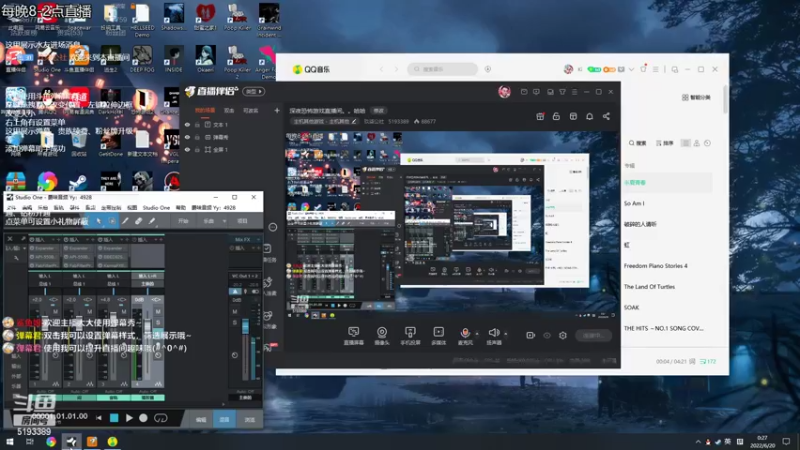Adjust channel 4 volume fader in mixer

coord(148,327)
